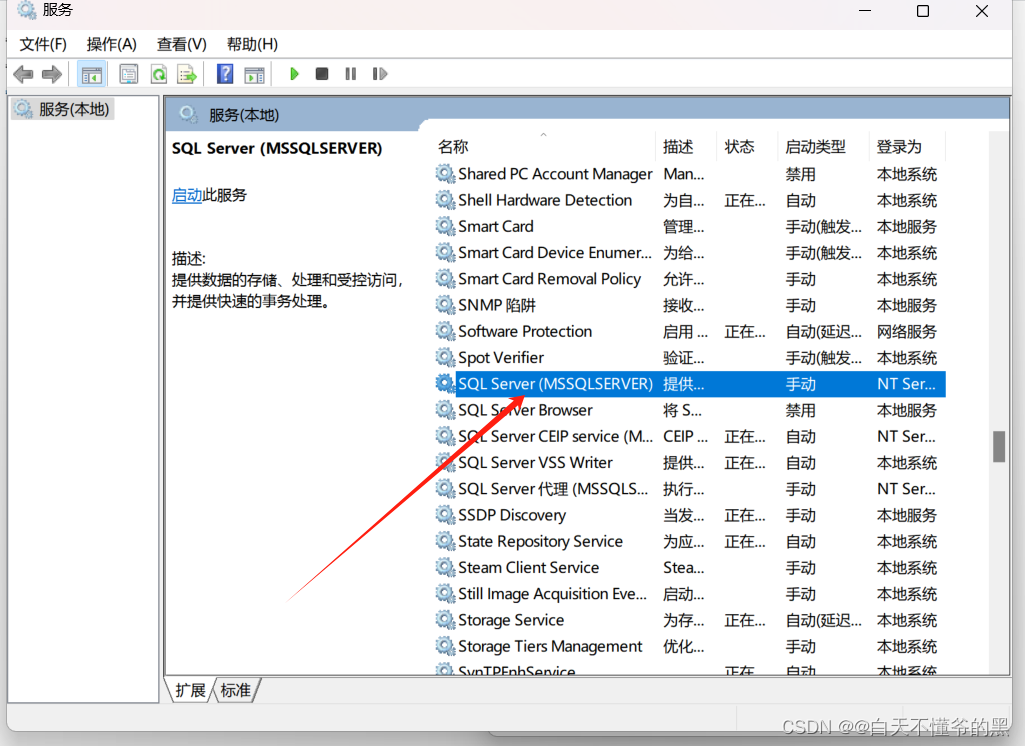Select Shared PC Account Manager service
This screenshot has width=1025, height=746.
[x=690, y=175]
